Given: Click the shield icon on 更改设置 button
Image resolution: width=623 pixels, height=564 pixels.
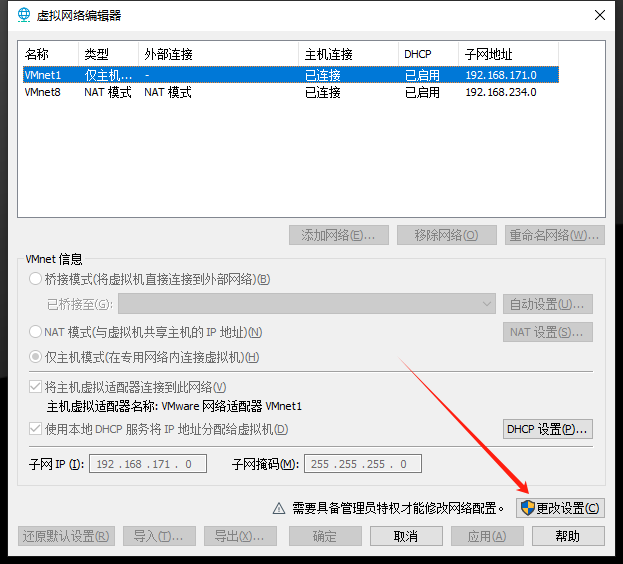Looking at the screenshot, I should (x=528, y=508).
